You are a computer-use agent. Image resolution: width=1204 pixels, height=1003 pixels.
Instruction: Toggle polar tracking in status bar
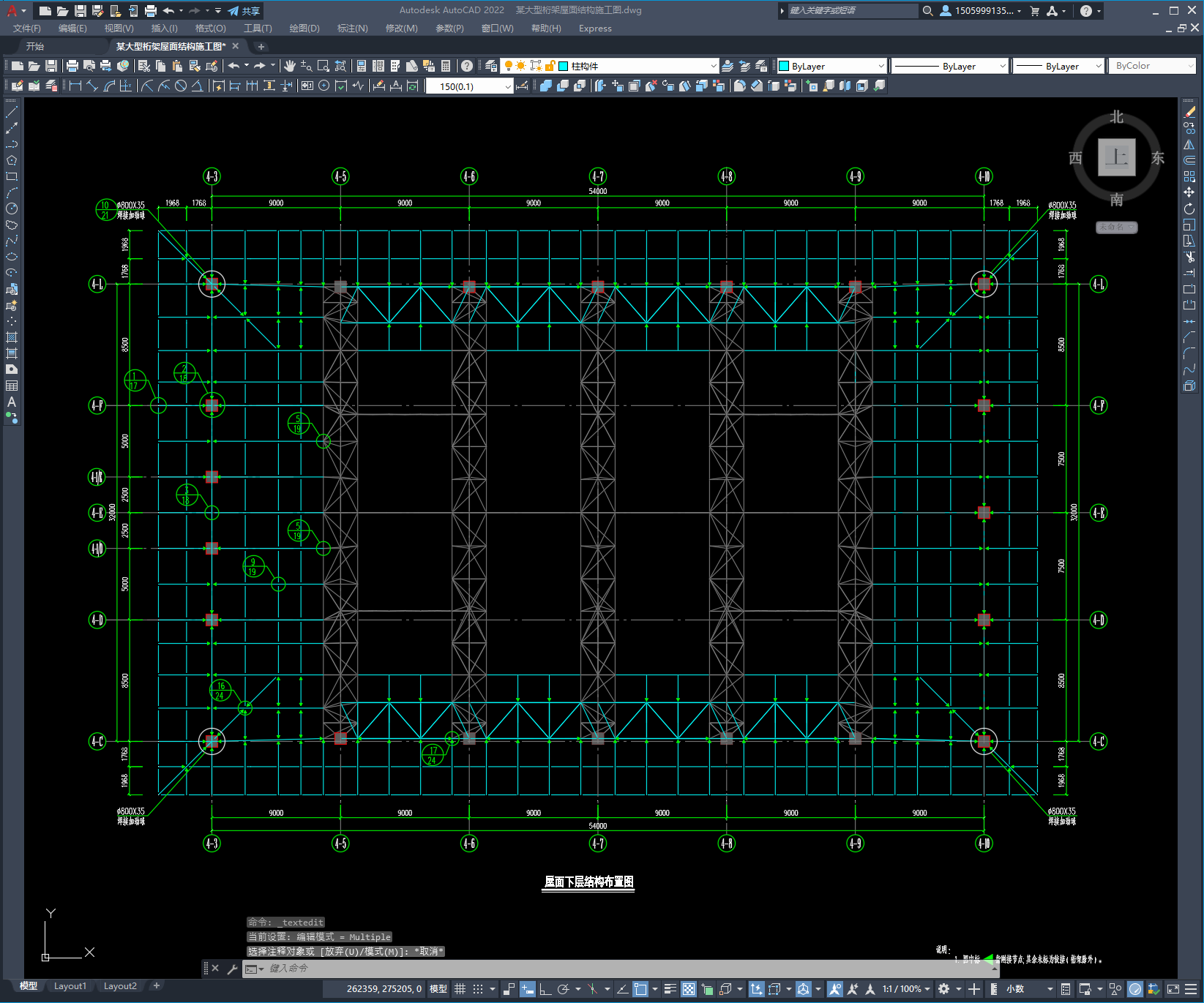click(563, 989)
